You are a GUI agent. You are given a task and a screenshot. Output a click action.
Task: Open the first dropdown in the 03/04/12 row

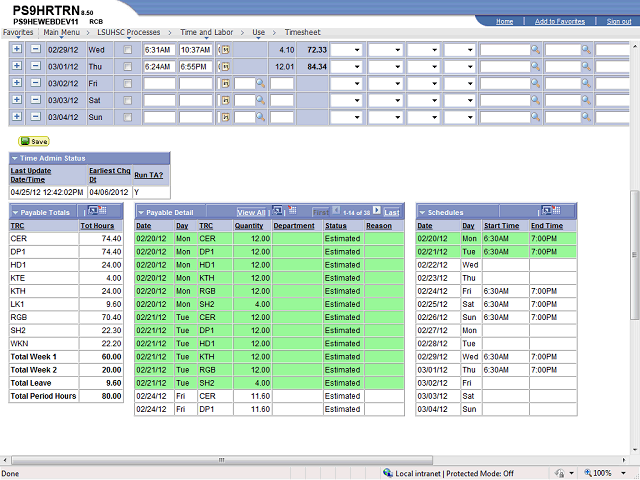coord(346,118)
